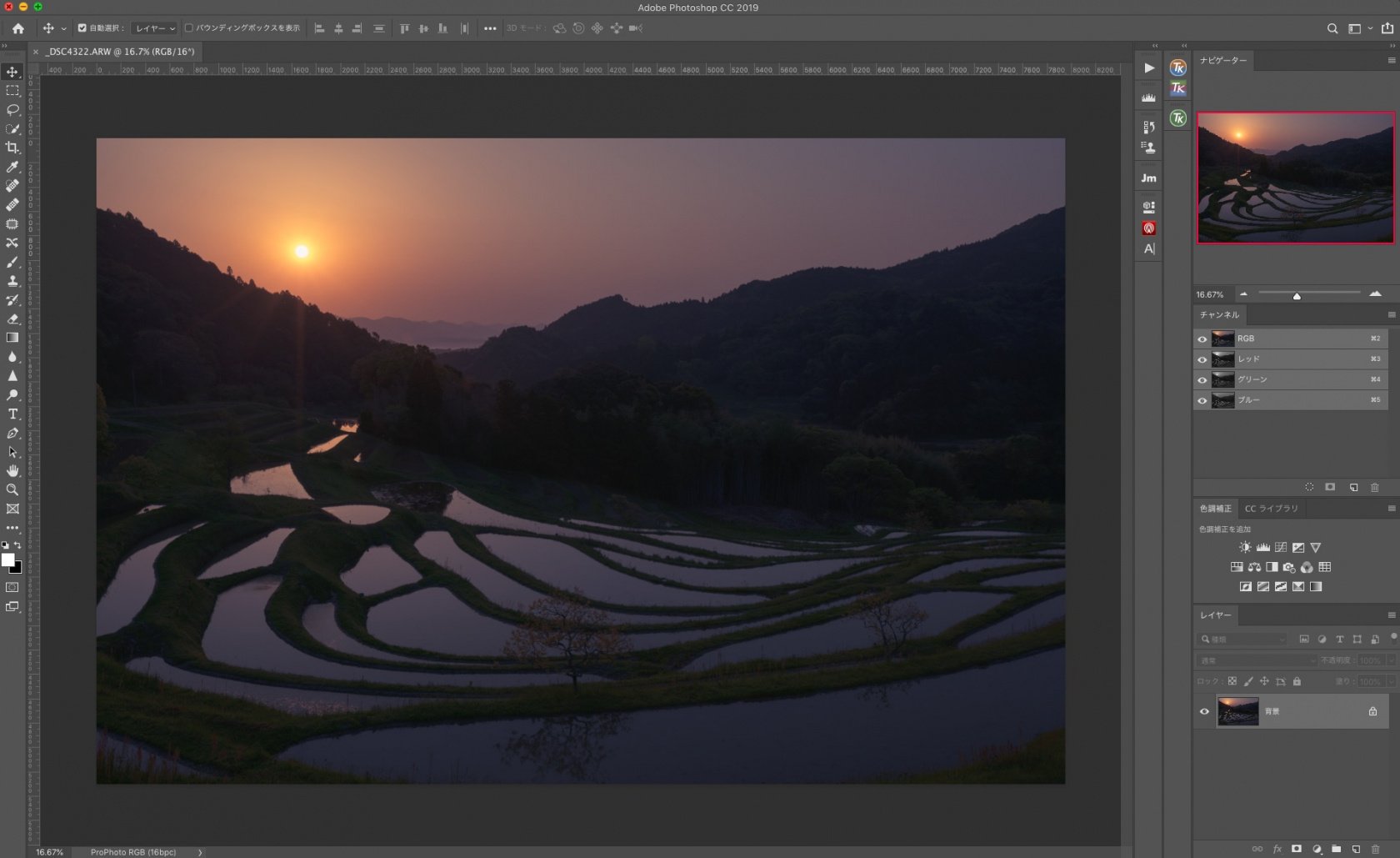The width and height of the screenshot is (1400, 858).
Task: Select the Quick Selection tool
Action: coord(12,129)
